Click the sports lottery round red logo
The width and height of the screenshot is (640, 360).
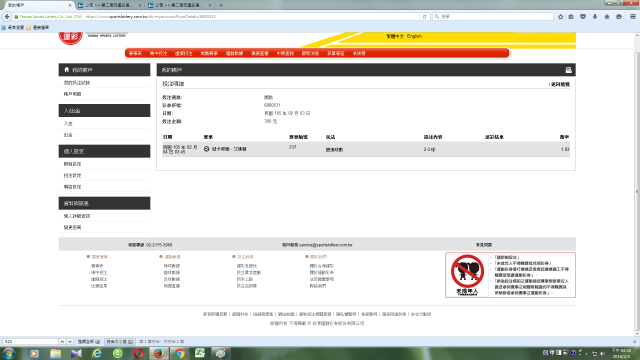71,38
